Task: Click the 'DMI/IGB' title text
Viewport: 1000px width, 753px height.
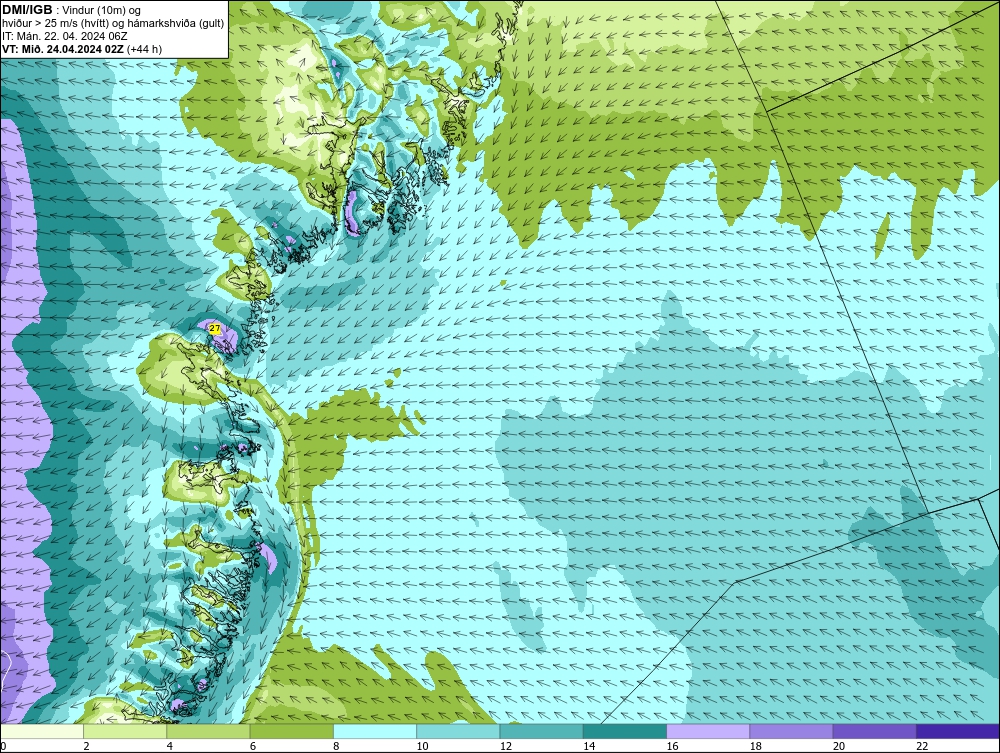Action: click(27, 10)
